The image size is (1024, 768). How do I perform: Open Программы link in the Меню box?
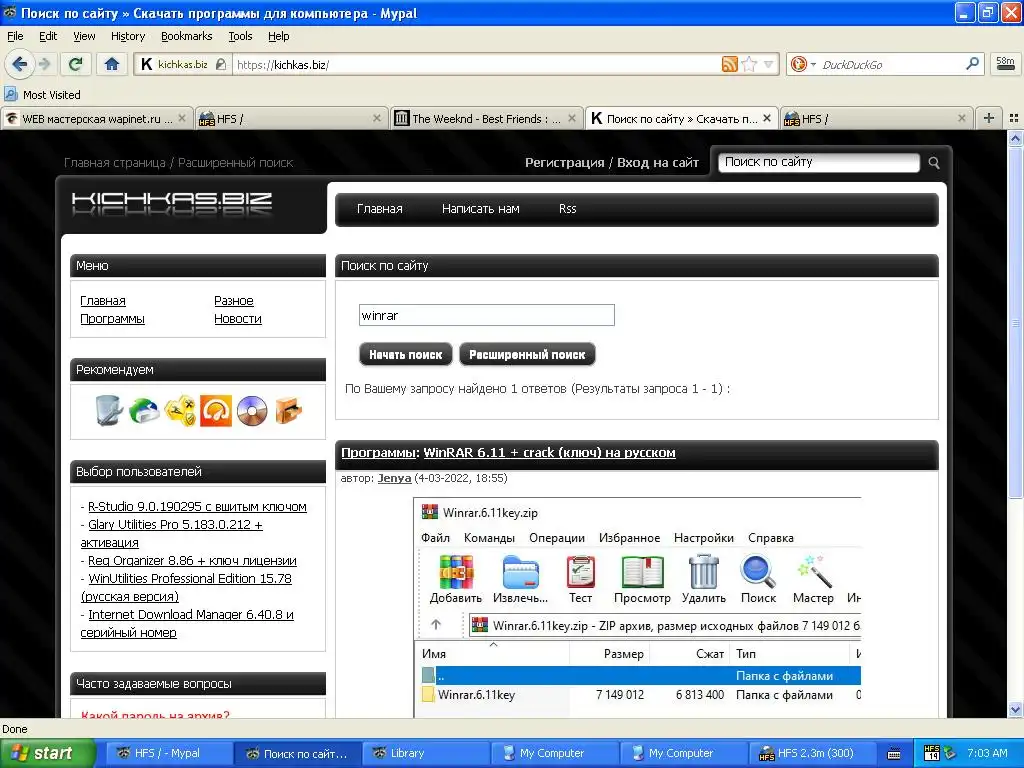(x=112, y=319)
